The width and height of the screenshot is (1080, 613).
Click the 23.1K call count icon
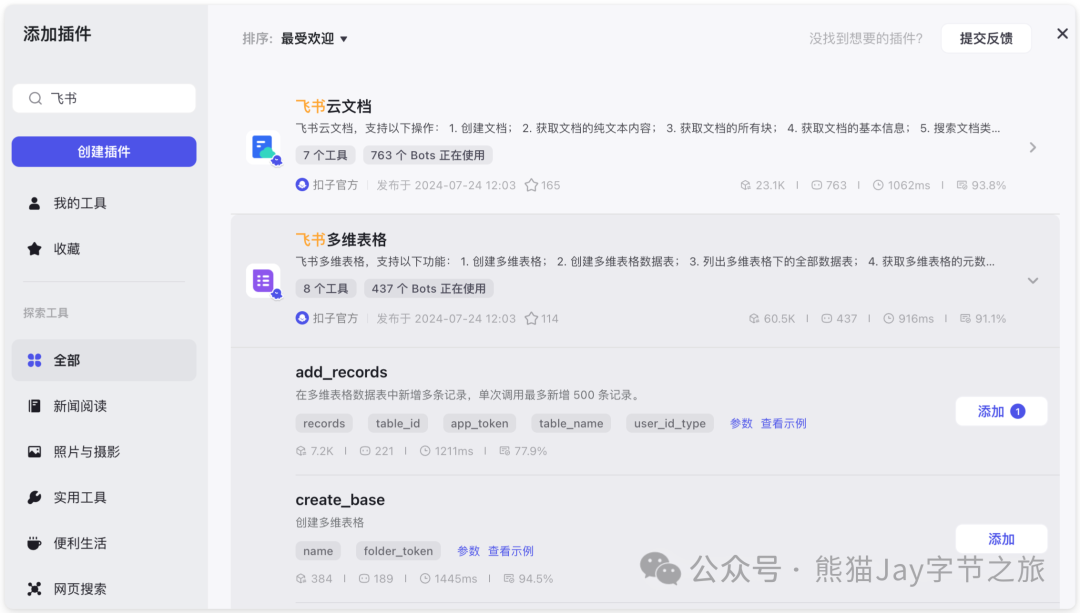point(745,185)
